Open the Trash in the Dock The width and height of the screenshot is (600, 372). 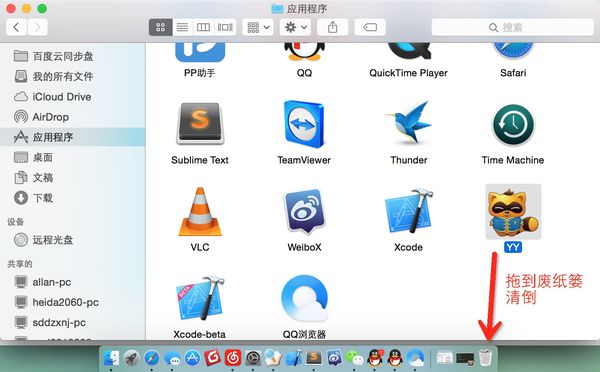pyautogui.click(x=485, y=358)
